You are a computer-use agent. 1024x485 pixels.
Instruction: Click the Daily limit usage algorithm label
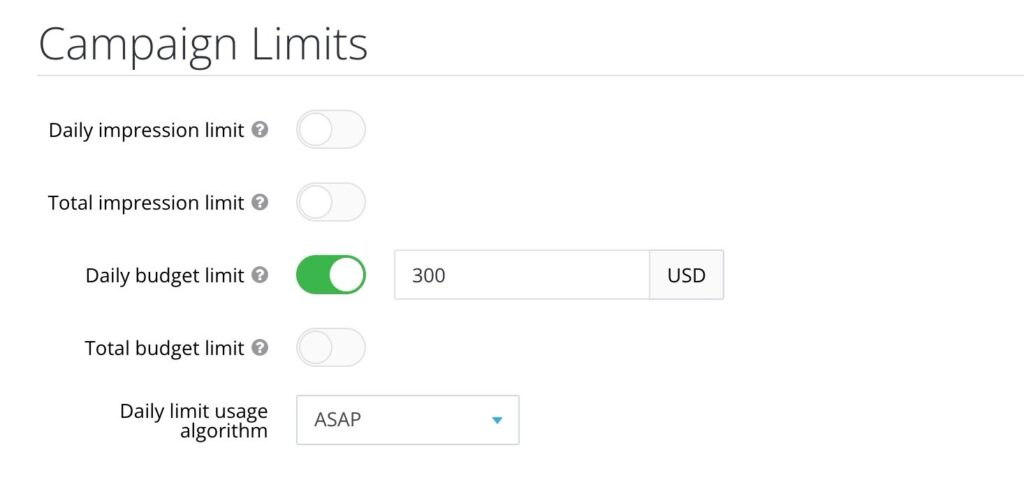pyautogui.click(x=194, y=420)
